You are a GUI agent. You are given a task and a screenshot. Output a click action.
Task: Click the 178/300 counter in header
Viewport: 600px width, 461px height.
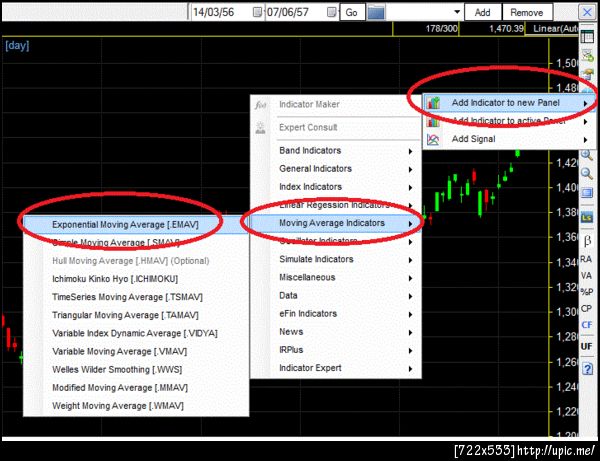pyautogui.click(x=442, y=29)
